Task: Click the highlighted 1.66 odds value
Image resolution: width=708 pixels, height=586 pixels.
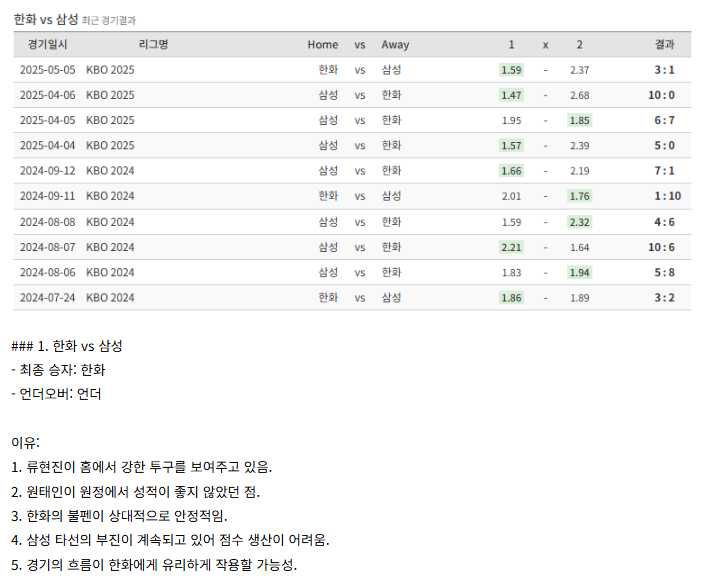Action: [x=511, y=171]
